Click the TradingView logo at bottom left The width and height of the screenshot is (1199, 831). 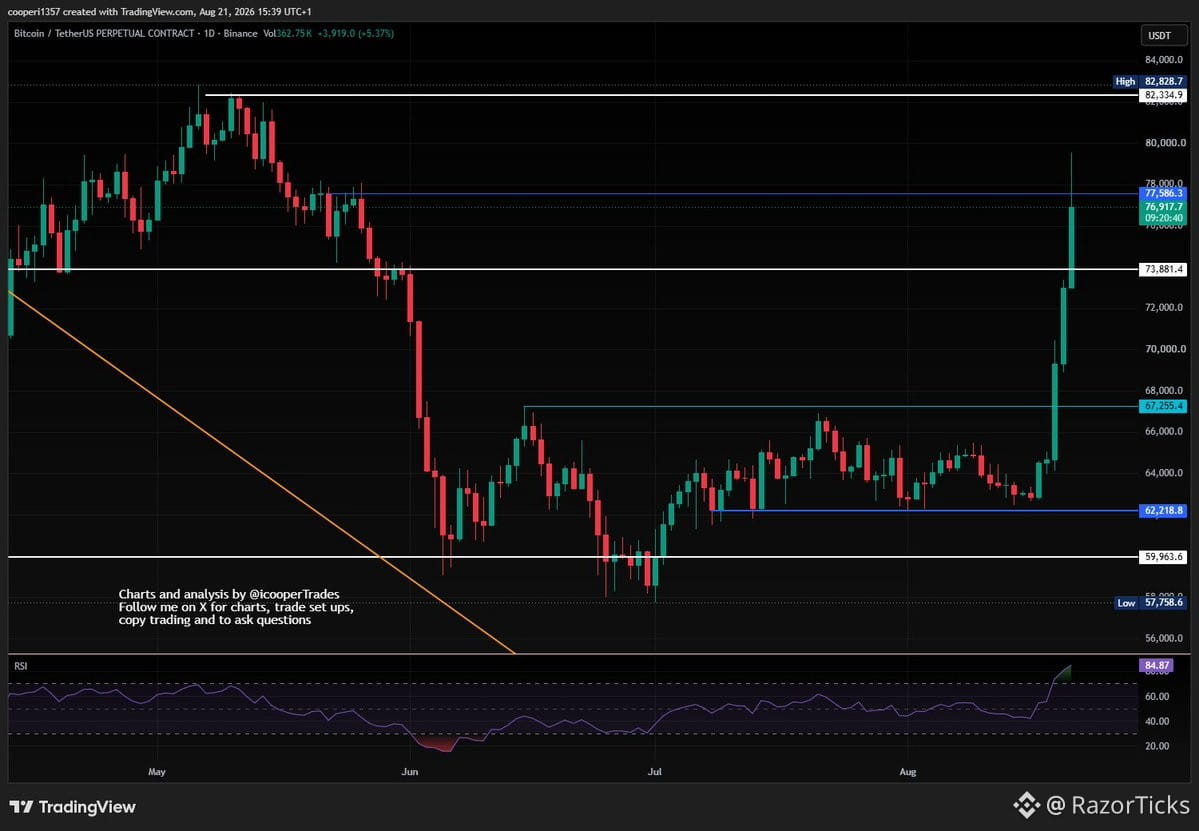[72, 807]
